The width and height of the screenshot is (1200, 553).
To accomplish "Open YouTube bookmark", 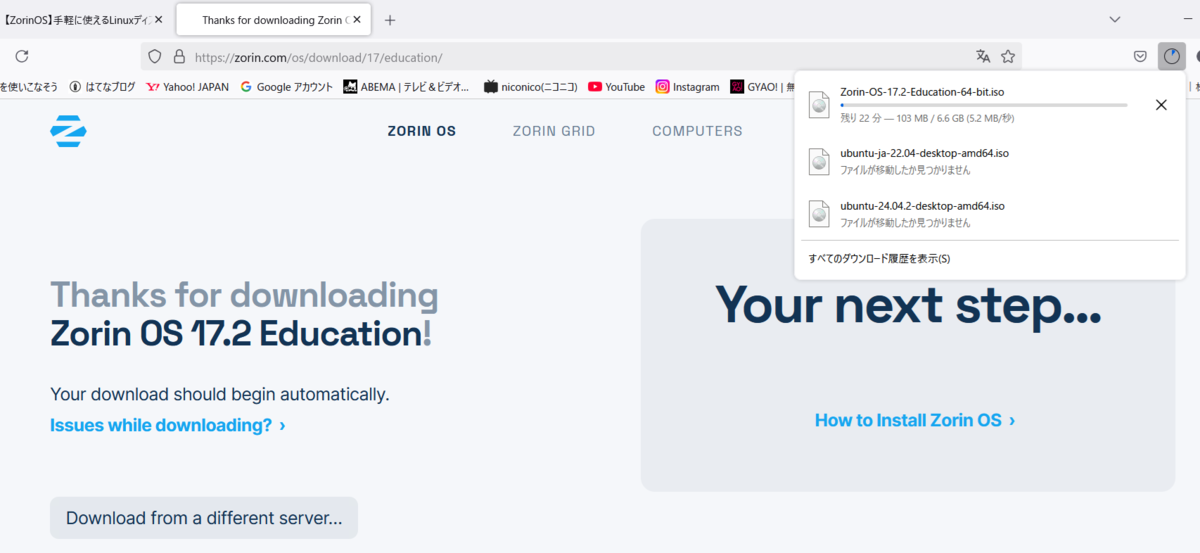I will click(617, 87).
